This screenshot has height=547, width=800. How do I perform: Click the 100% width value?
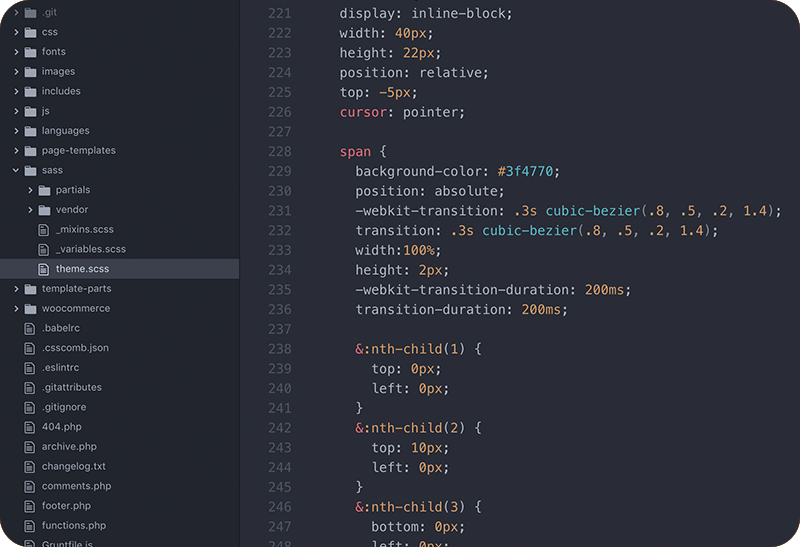[418, 251]
